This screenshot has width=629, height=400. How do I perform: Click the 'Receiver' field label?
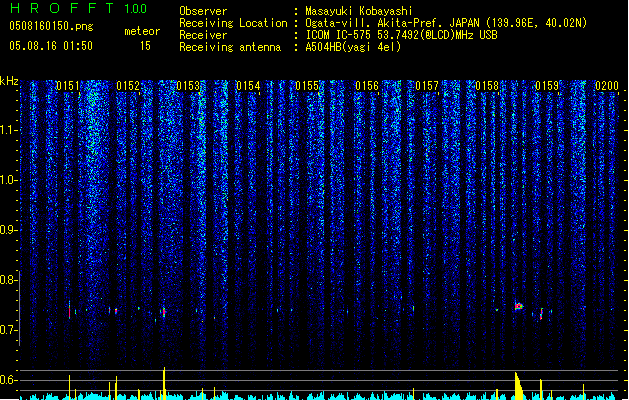coord(203,35)
